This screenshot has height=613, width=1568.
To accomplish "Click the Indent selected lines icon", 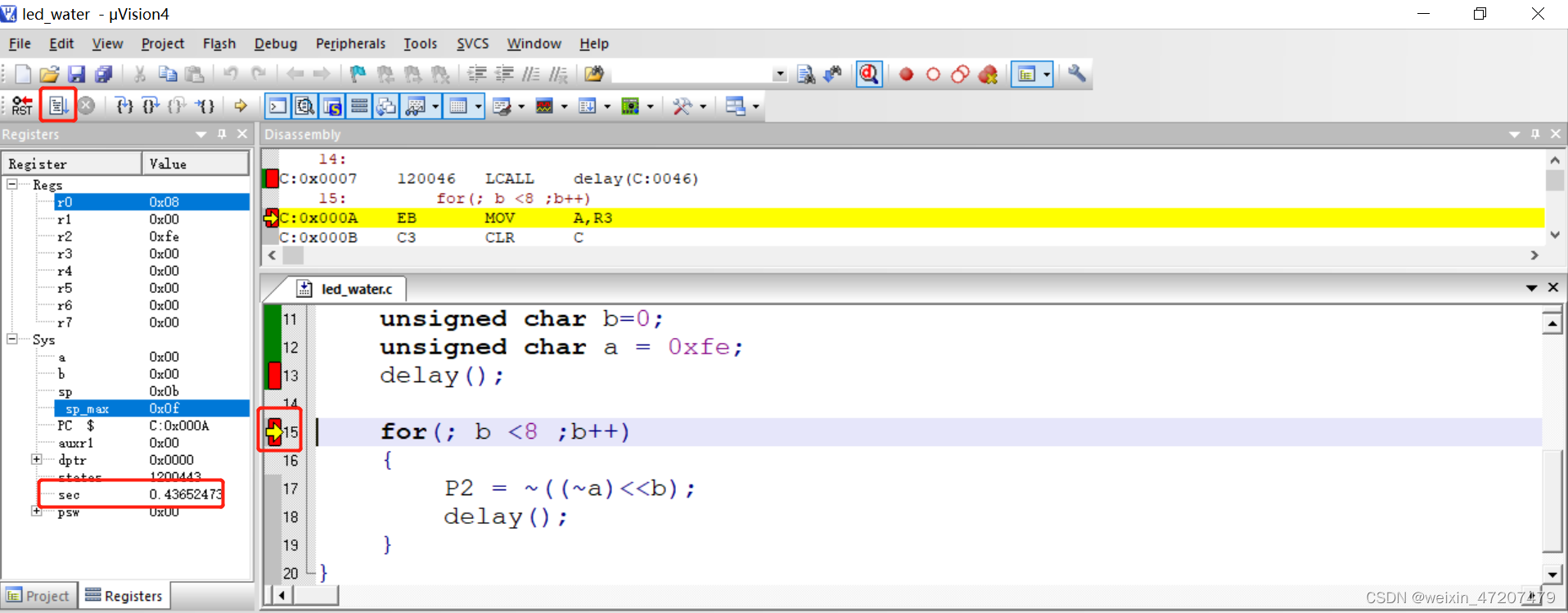I will (477, 74).
